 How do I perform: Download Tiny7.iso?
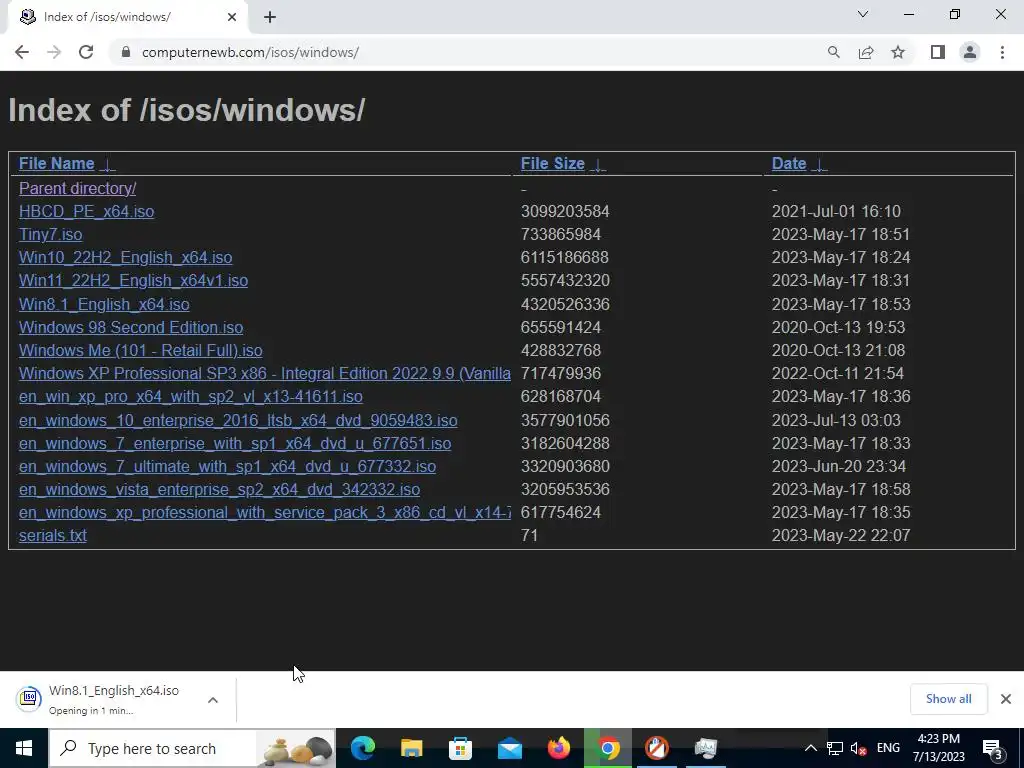[x=50, y=234]
